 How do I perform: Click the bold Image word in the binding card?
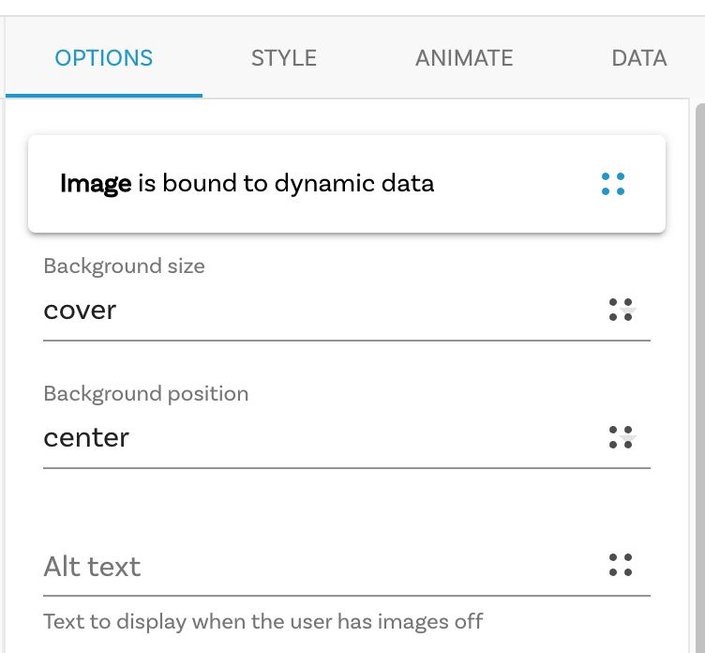[x=96, y=183]
